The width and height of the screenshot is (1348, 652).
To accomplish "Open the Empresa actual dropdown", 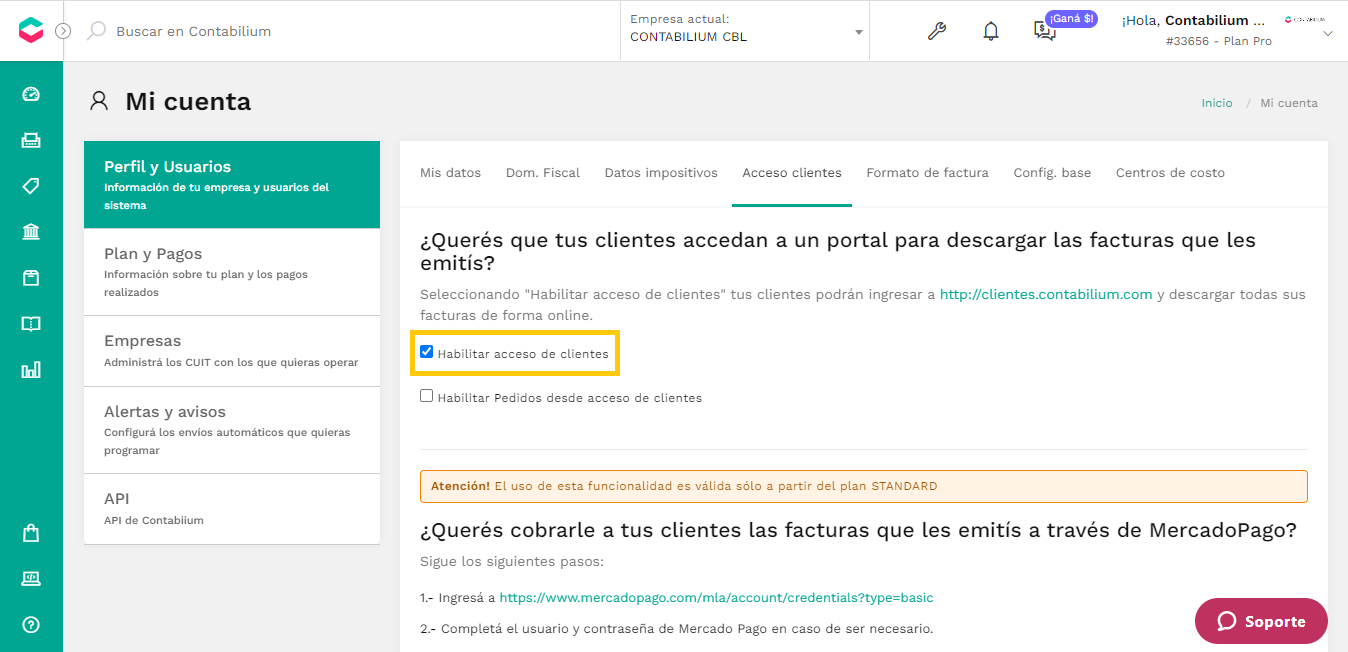I will click(x=745, y=31).
